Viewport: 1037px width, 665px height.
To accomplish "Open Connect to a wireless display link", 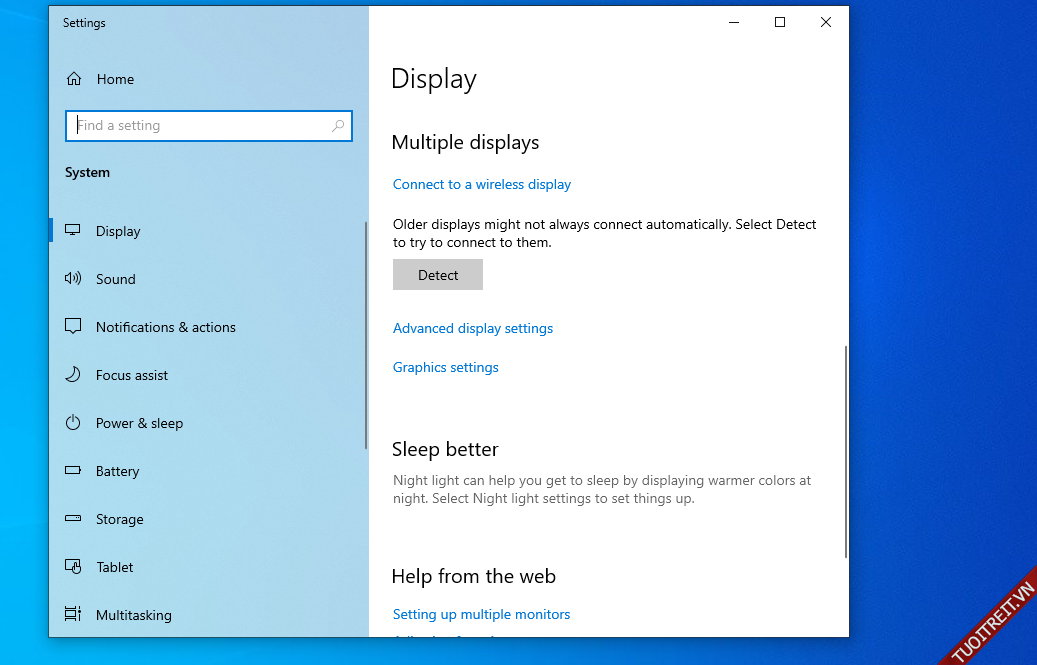I will click(481, 184).
